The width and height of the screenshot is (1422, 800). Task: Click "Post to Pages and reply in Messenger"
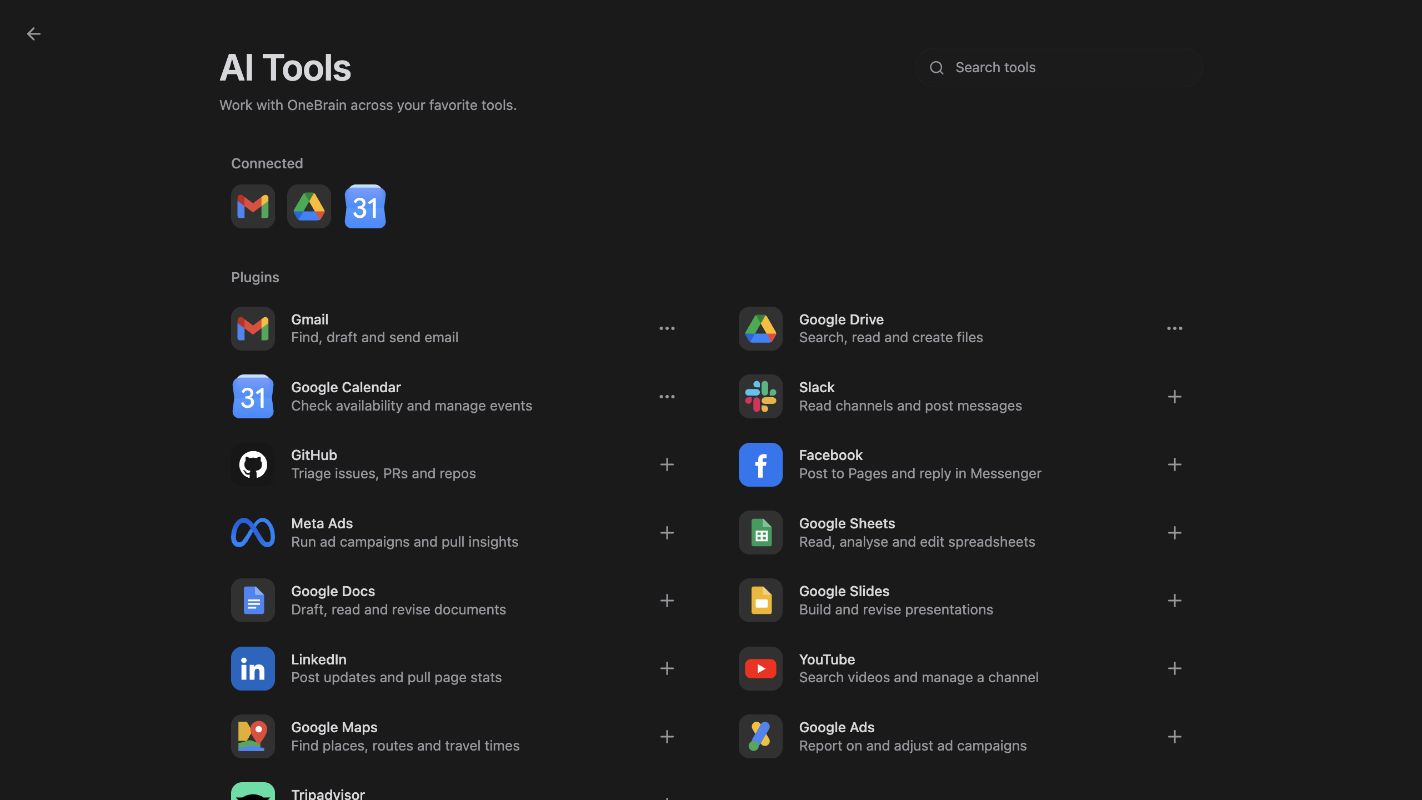tap(920, 473)
